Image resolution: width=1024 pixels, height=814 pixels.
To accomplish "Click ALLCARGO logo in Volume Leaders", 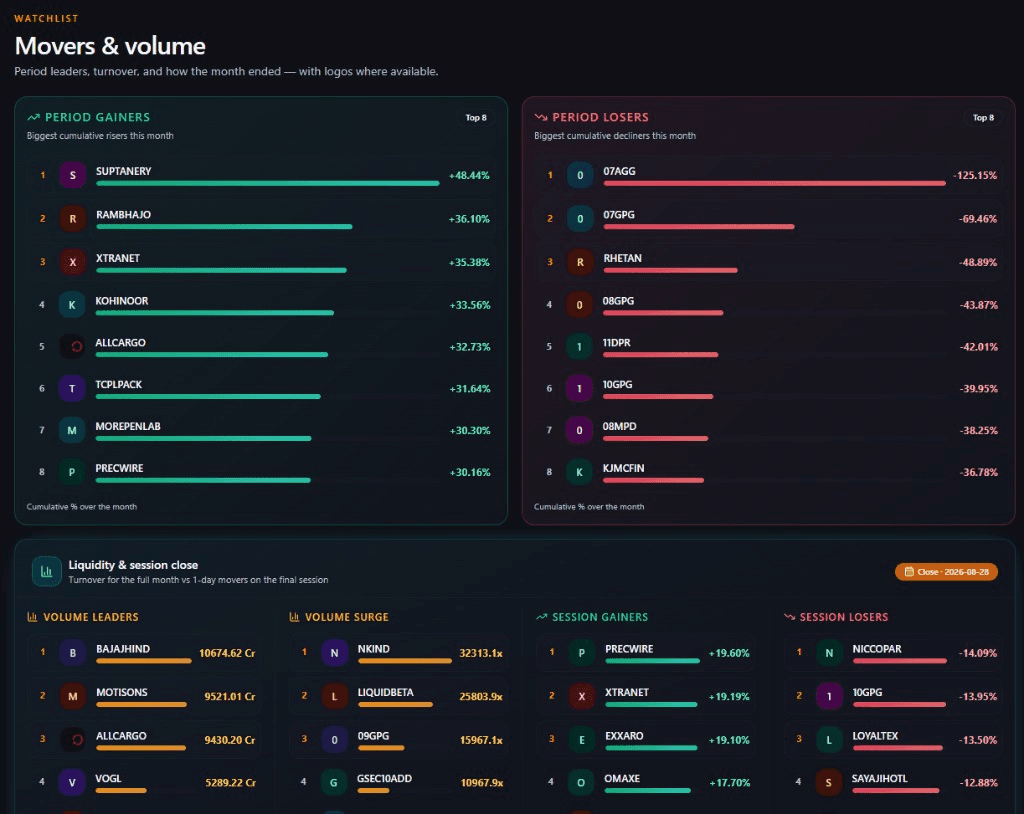I will pyautogui.click(x=72, y=740).
